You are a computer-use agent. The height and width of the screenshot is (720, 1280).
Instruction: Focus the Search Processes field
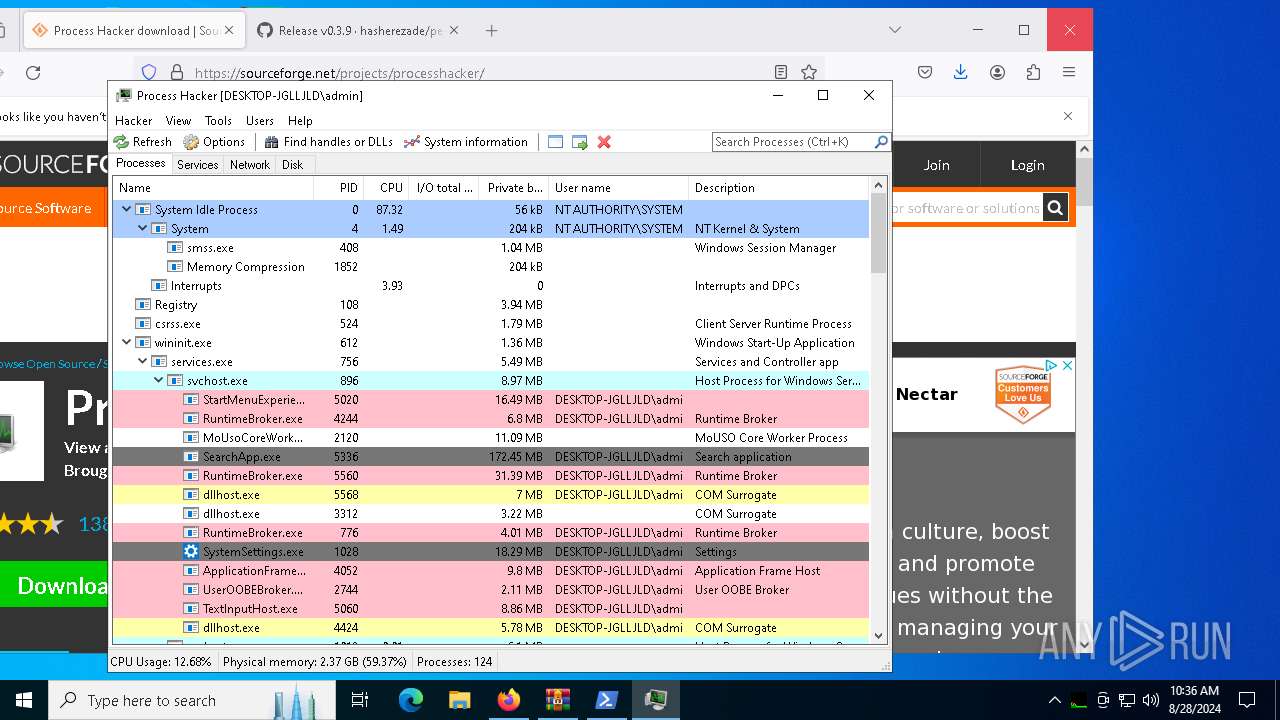792,142
